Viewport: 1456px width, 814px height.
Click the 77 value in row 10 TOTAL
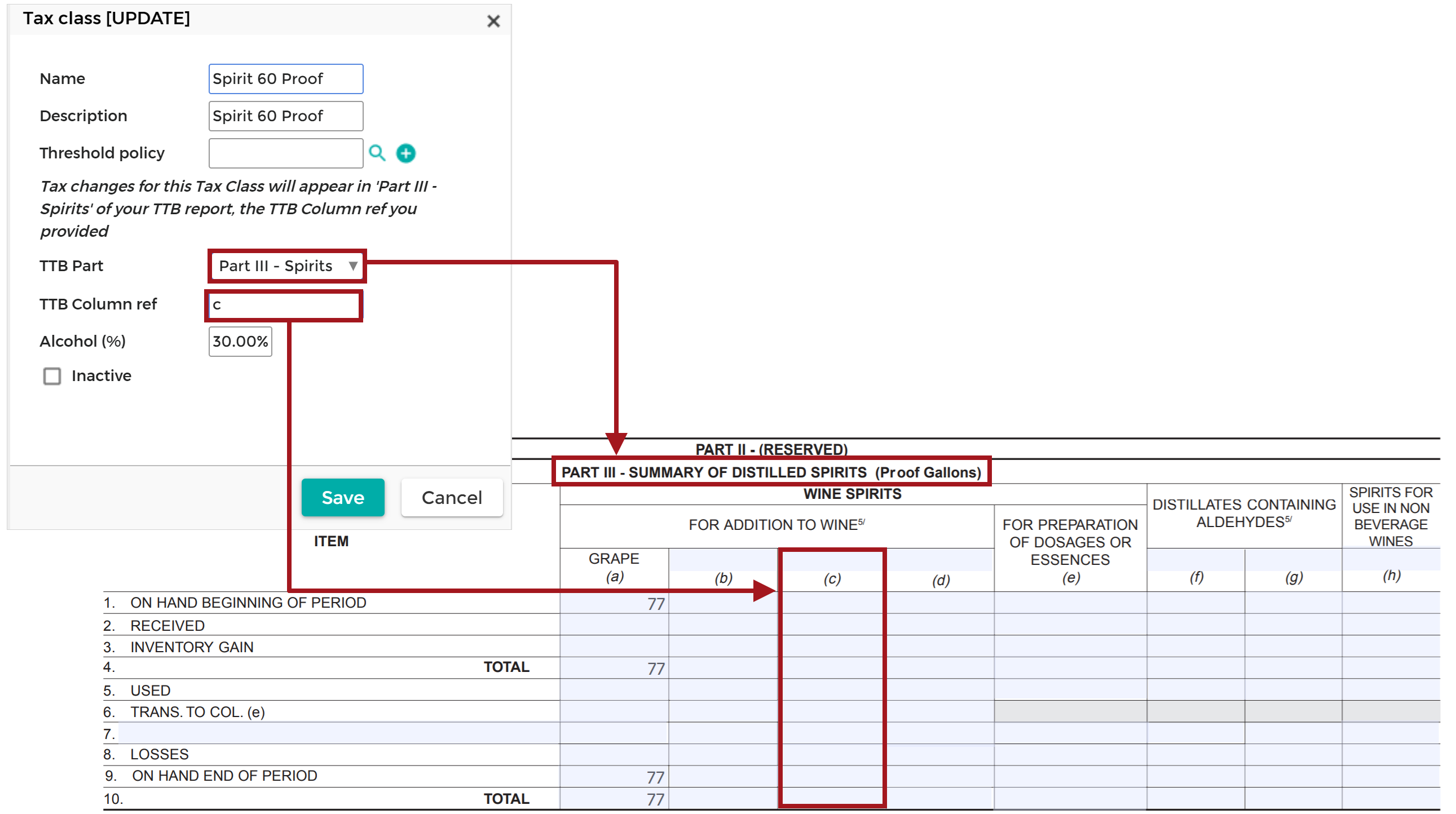coord(656,800)
